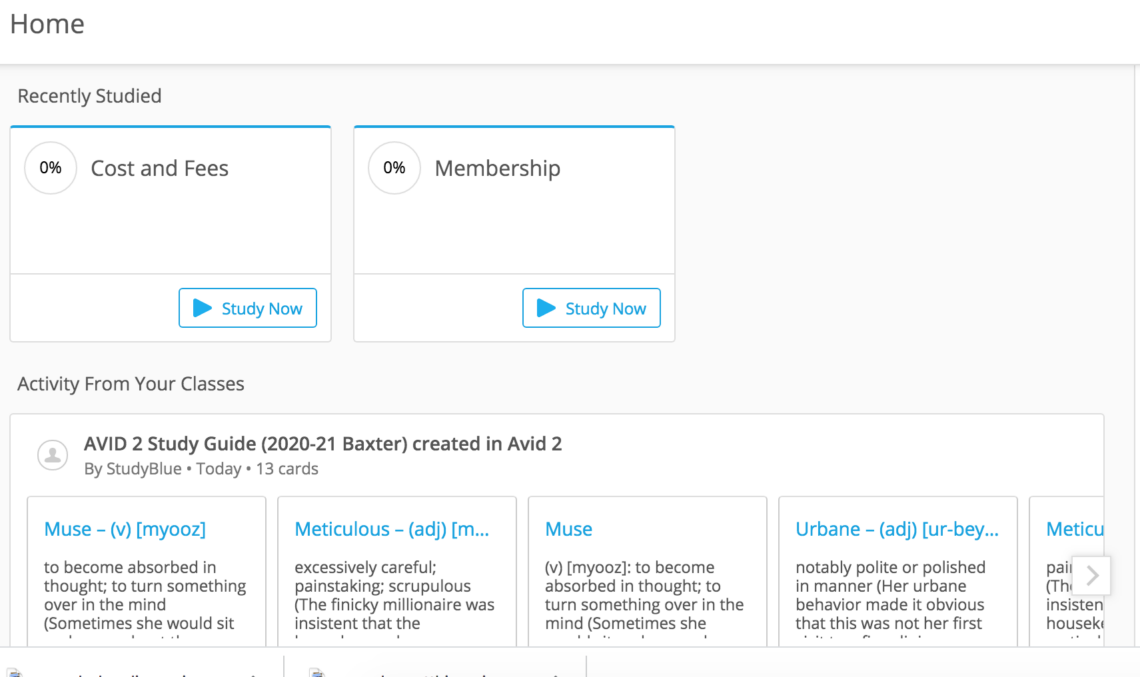
Task: Click the Membership 0% progress circle
Action: pos(394,168)
